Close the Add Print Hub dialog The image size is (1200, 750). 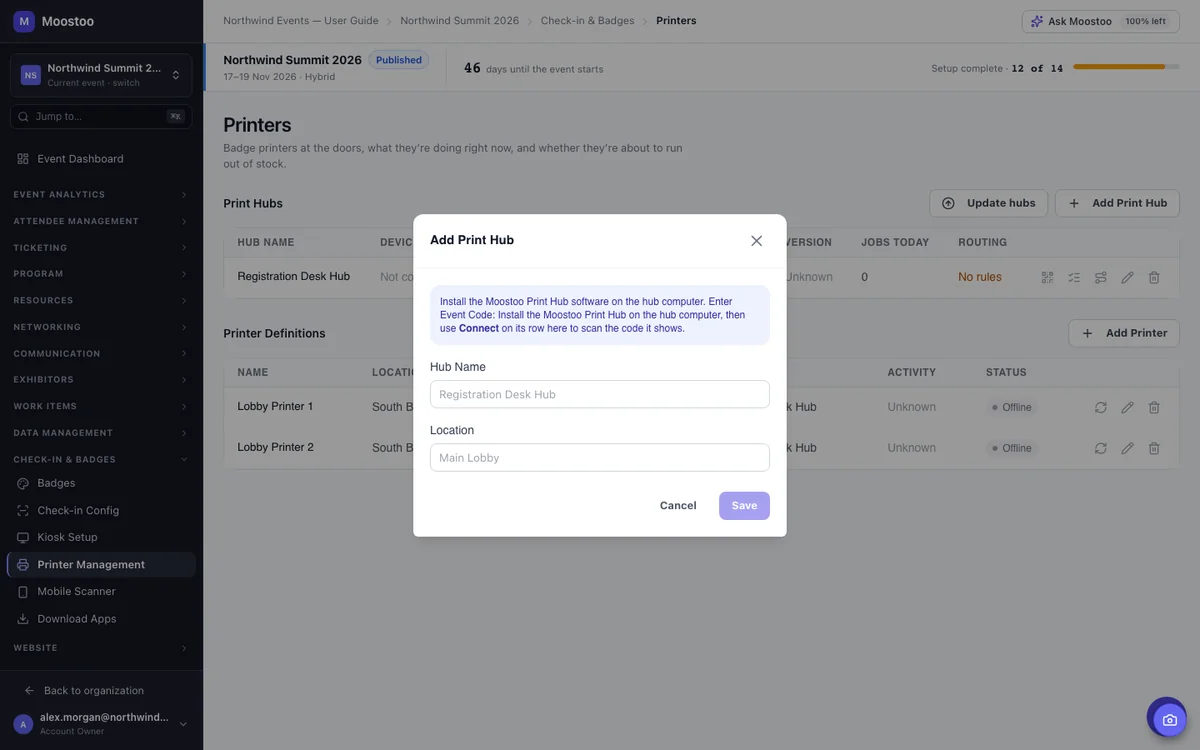coord(756,241)
